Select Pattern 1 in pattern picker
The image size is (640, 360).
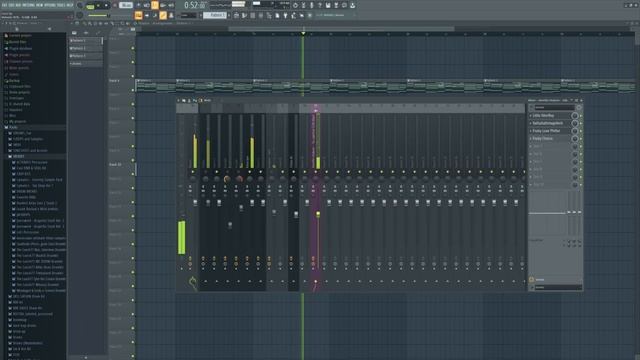pos(86,40)
